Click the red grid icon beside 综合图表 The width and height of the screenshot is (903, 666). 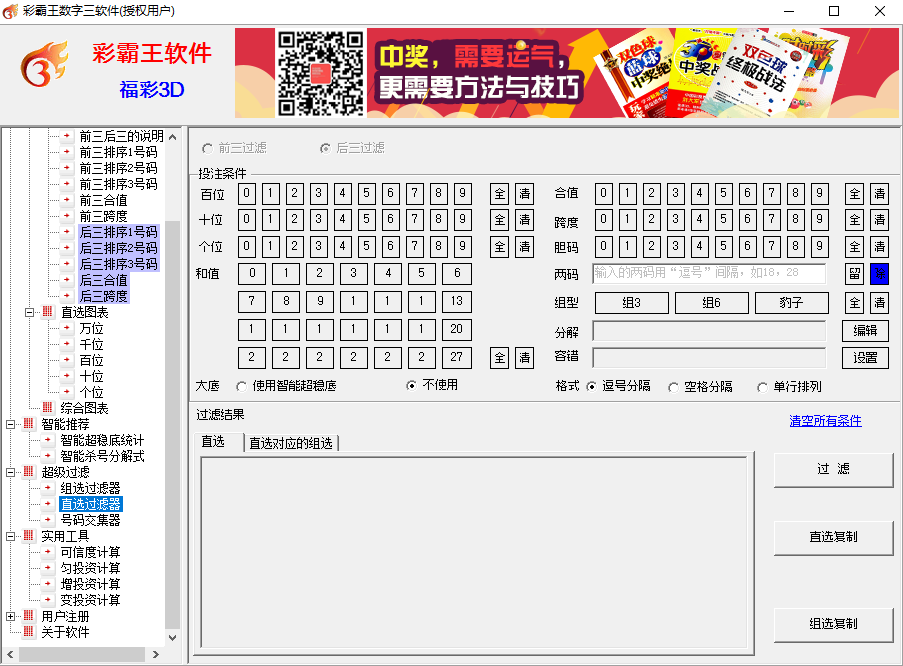48,408
